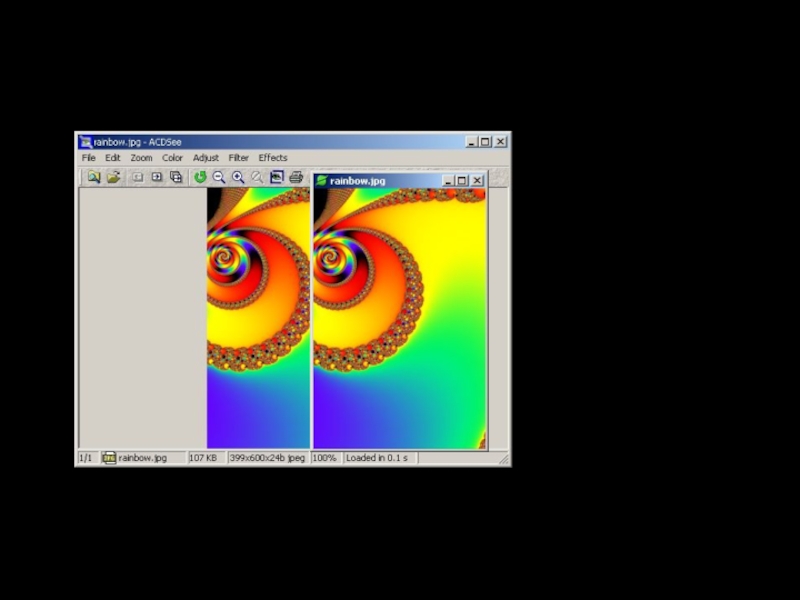The width and height of the screenshot is (800, 600).
Task: Click the ACDSee title bar application icon
Action: (86, 142)
